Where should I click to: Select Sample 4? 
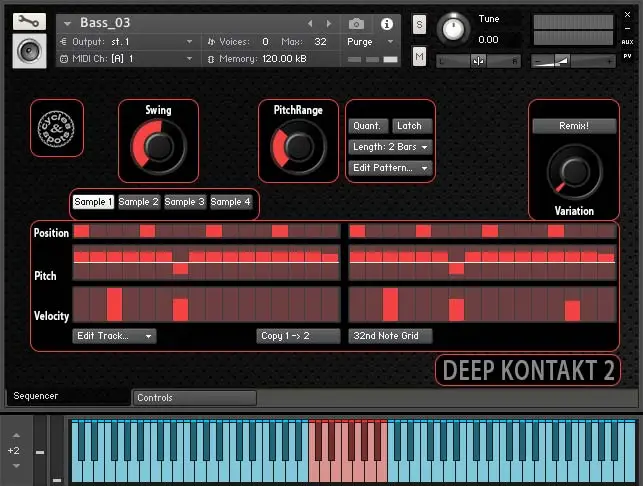(x=230, y=202)
